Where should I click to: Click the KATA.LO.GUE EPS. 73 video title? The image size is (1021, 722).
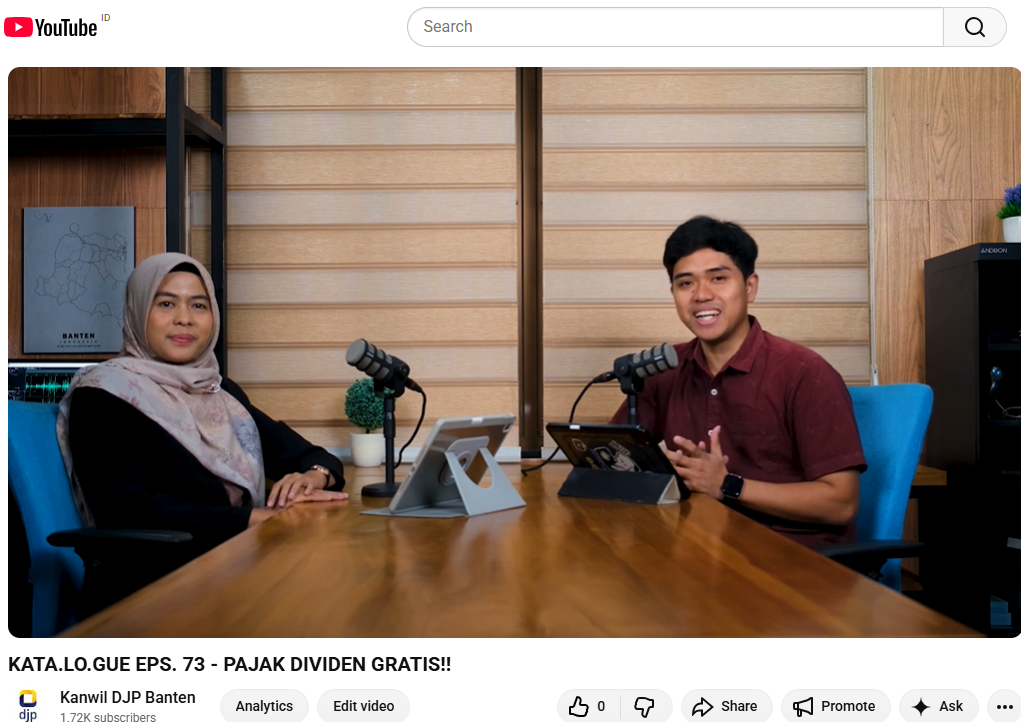[229, 665]
